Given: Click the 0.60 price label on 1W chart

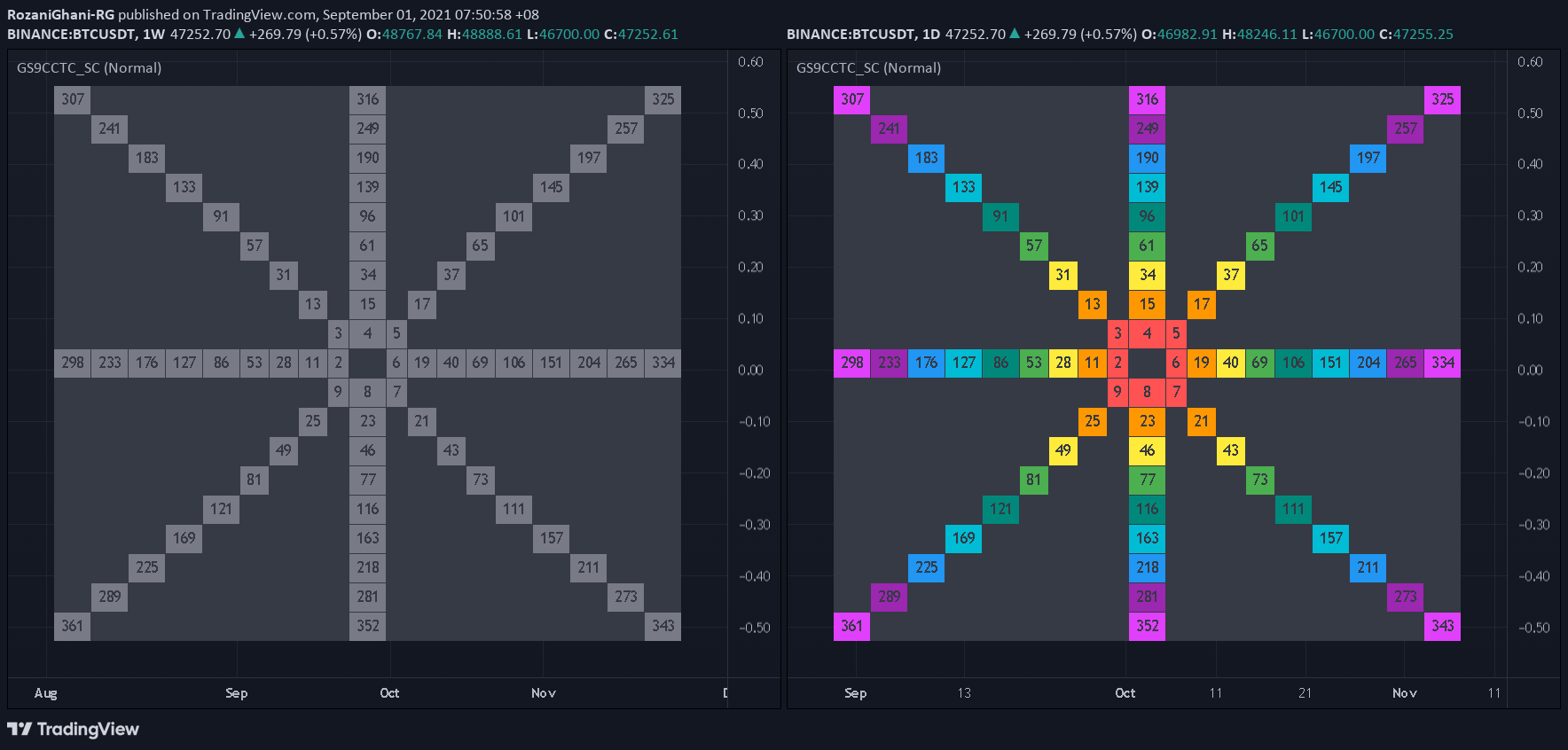Looking at the screenshot, I should tap(750, 61).
